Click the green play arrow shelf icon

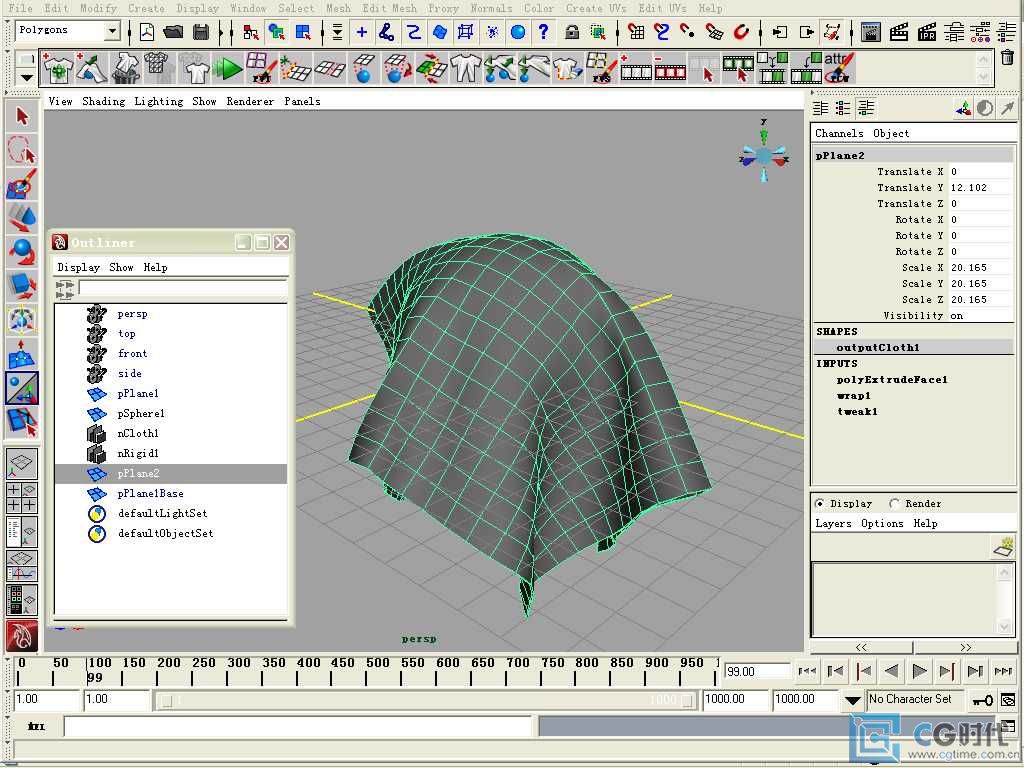(x=227, y=69)
